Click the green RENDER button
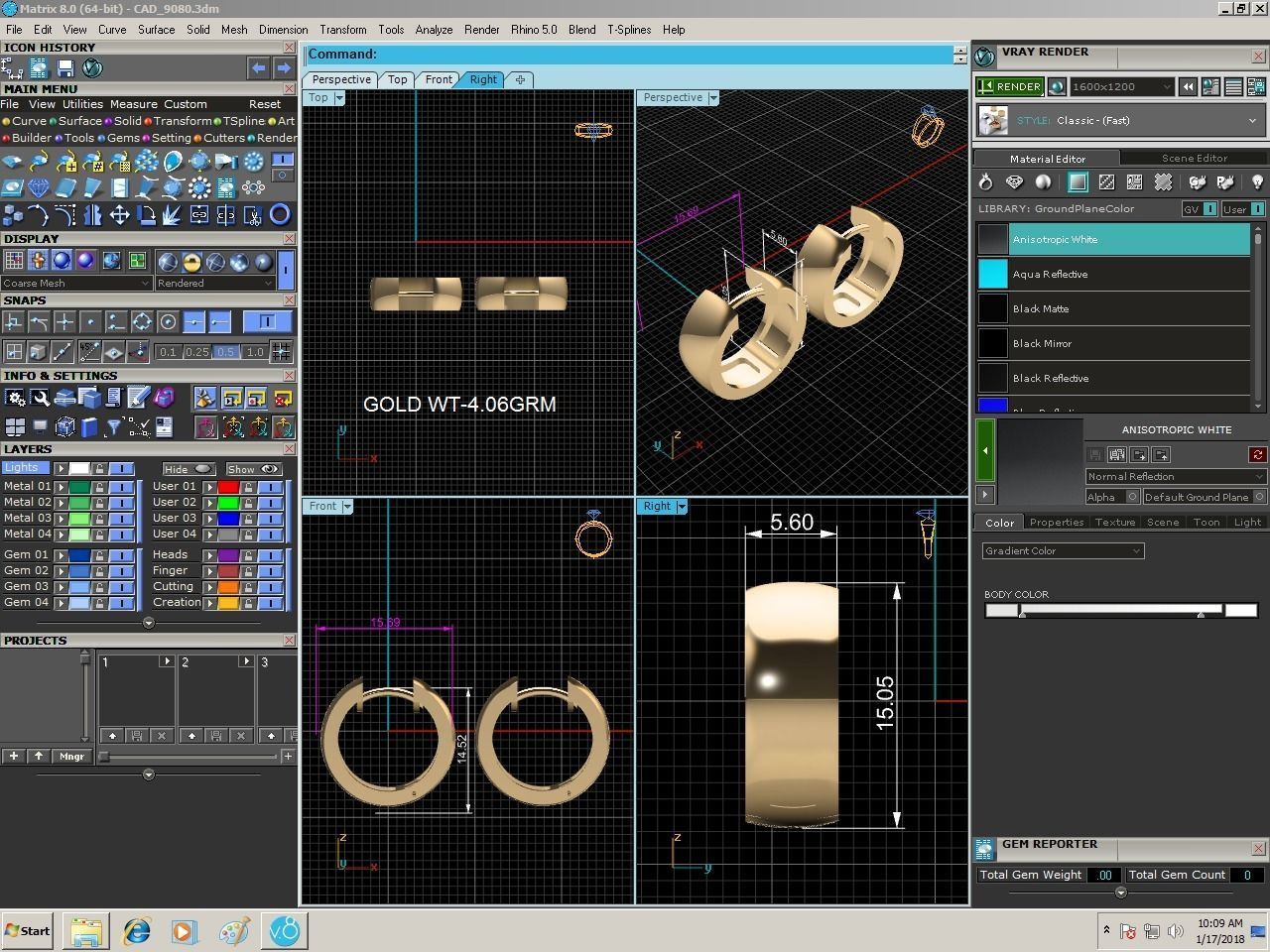The height and width of the screenshot is (952, 1270). coord(1010,87)
